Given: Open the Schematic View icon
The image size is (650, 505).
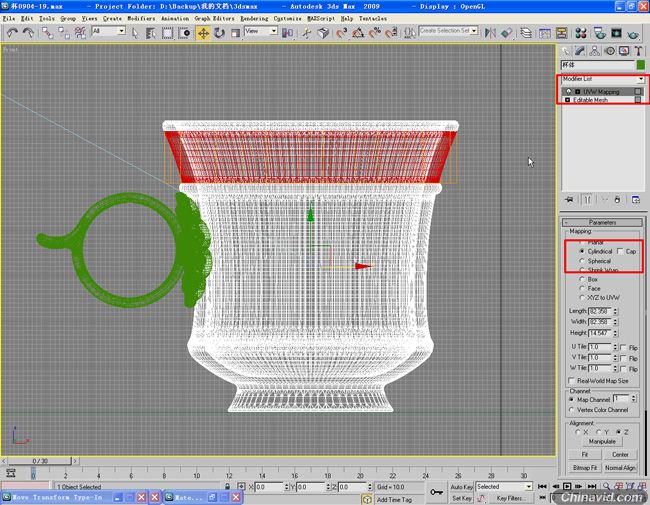Looking at the screenshot, I should [x=561, y=33].
